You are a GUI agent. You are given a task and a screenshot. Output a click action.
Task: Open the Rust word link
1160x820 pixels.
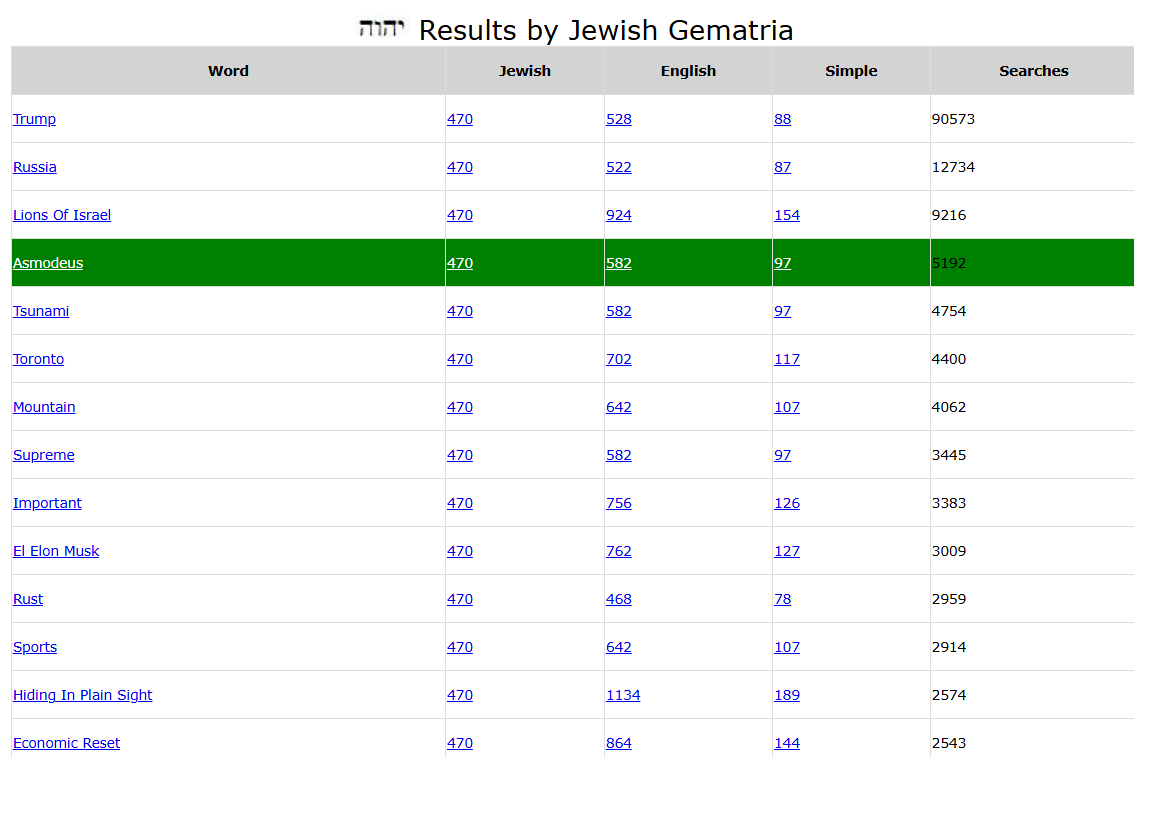[28, 599]
